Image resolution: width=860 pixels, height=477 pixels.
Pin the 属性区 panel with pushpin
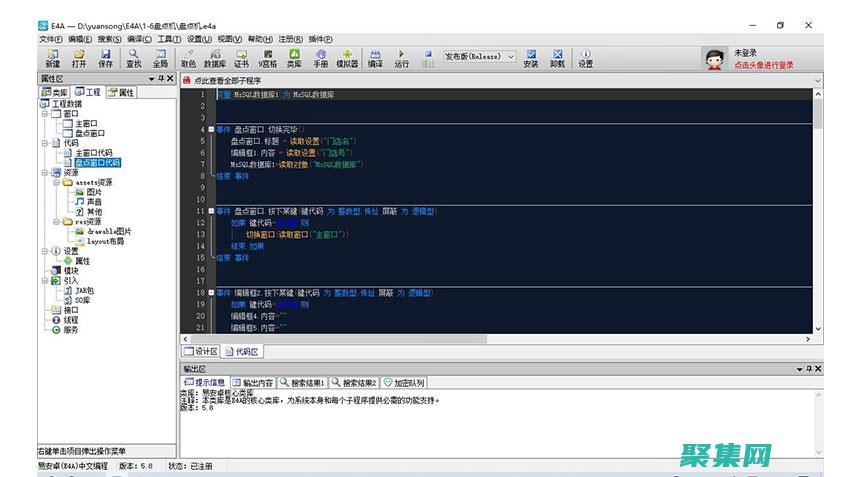tap(161, 78)
